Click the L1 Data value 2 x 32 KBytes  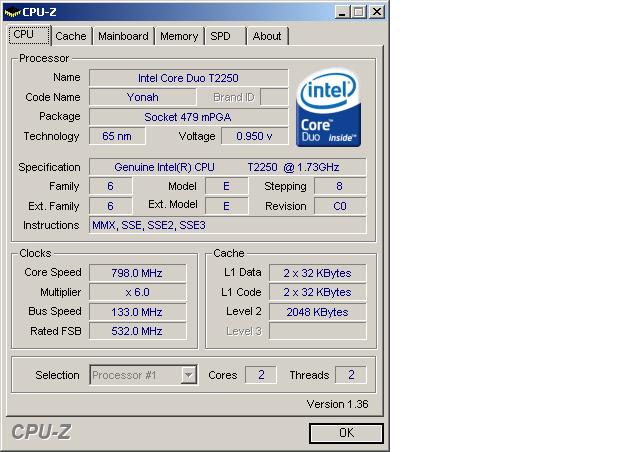tap(318, 273)
